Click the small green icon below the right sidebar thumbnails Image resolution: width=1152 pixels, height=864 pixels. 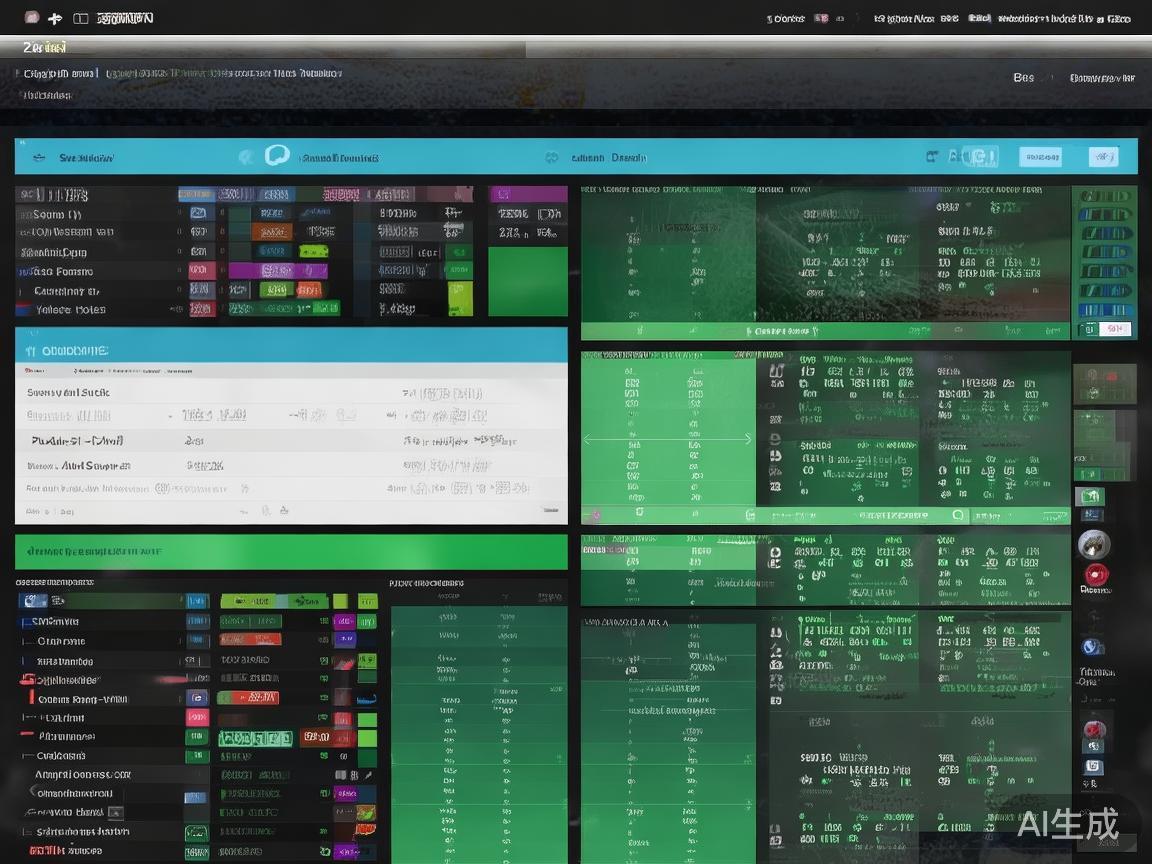[1089, 496]
